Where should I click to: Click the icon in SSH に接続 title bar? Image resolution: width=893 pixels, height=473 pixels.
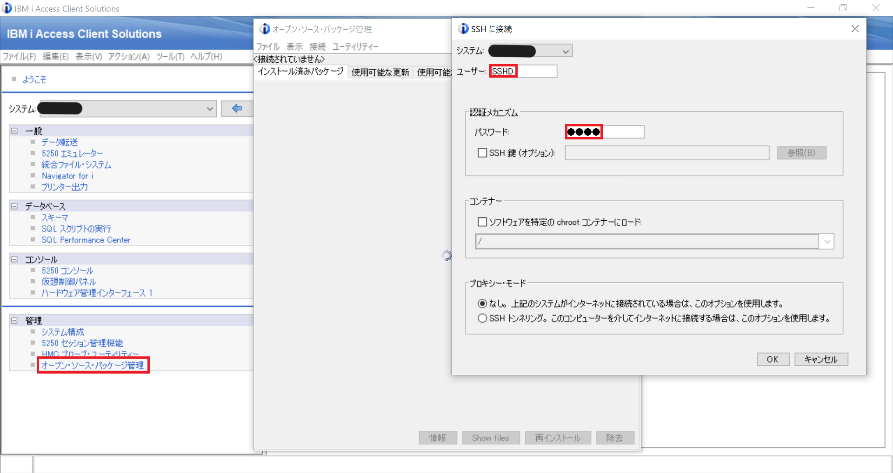(464, 28)
